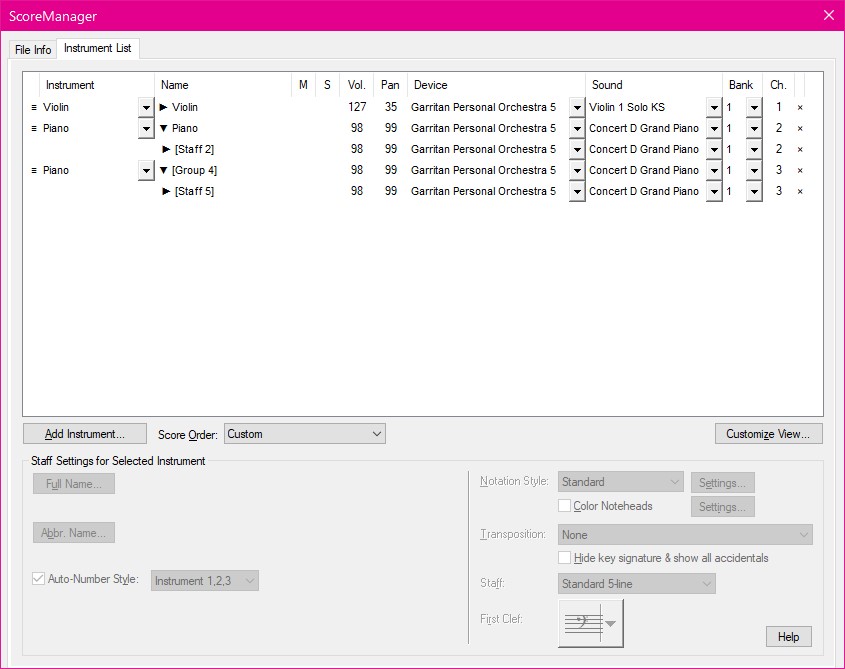Close the ScoreManager window
845x669 pixels.
tap(828, 15)
